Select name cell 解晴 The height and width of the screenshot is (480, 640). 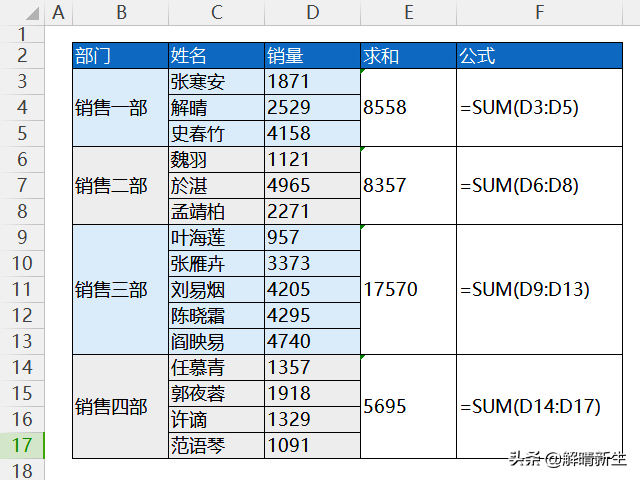pyautogui.click(x=217, y=108)
